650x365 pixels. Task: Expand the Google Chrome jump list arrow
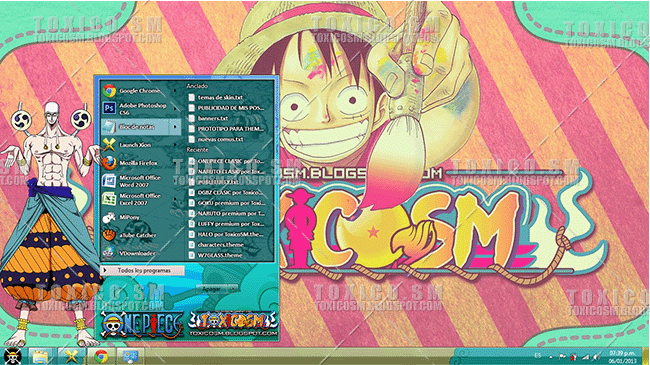pyautogui.click(x=175, y=91)
